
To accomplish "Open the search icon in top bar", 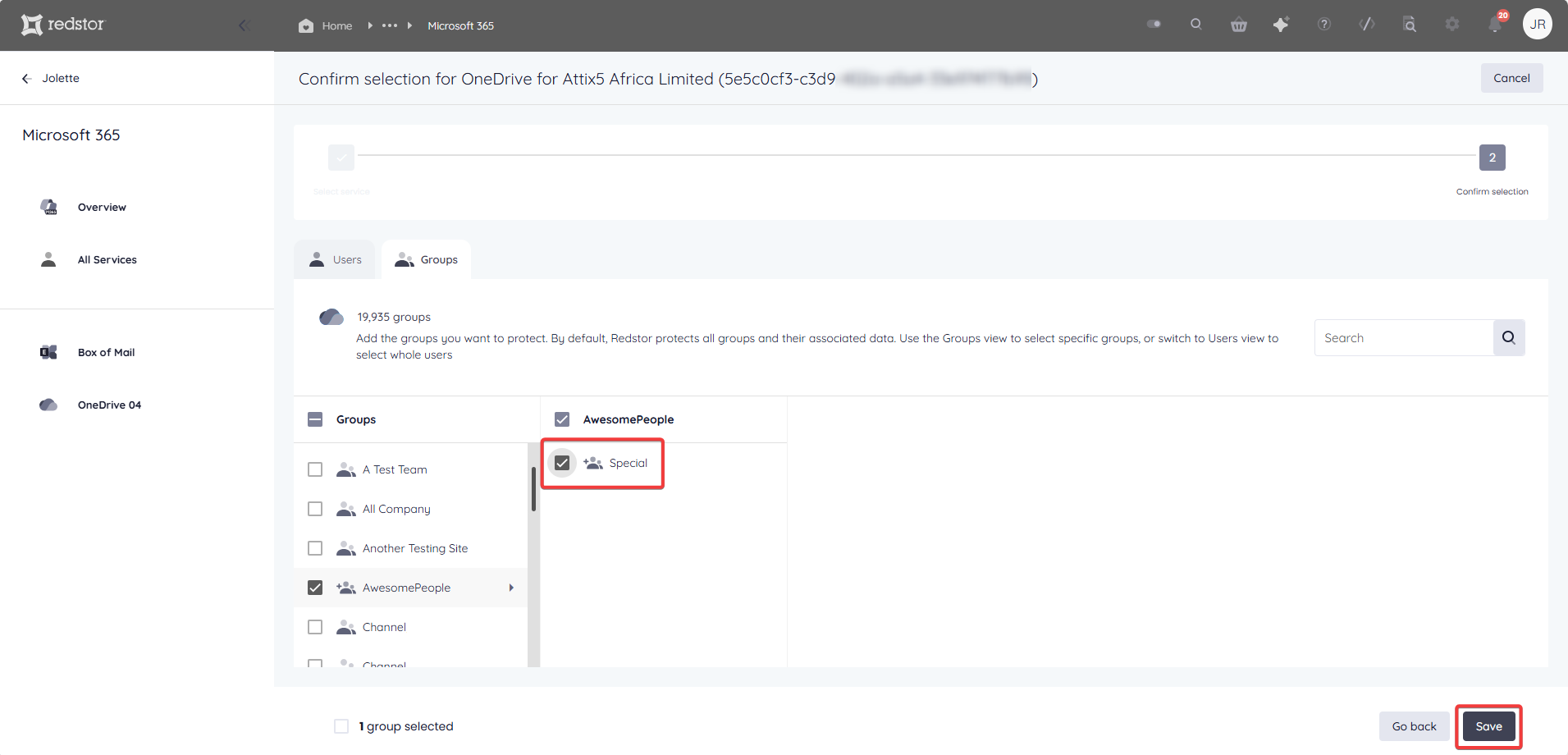I will (1196, 24).
